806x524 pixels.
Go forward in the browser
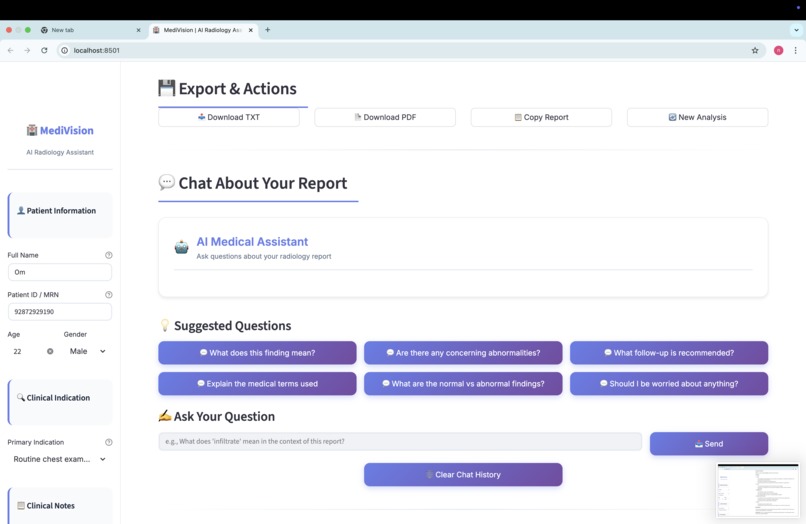[27, 50]
